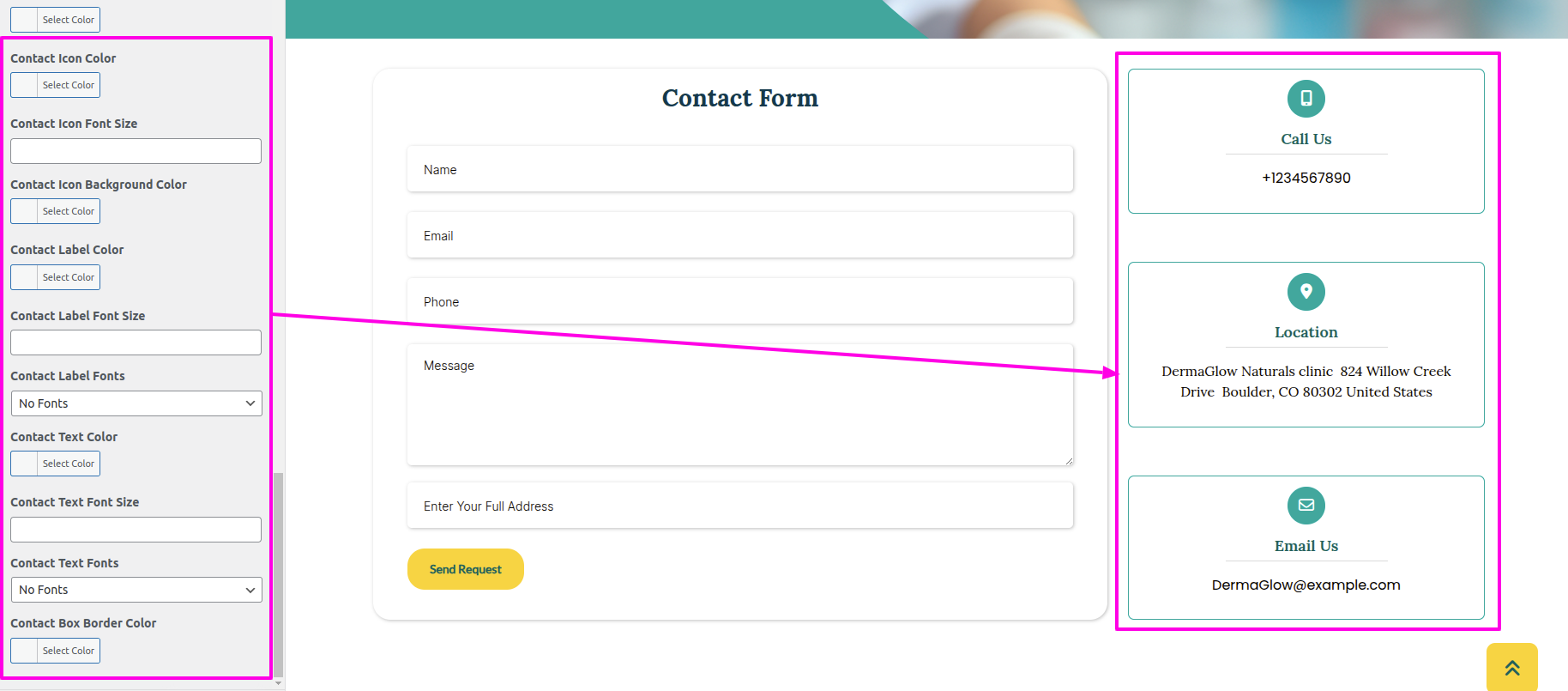Select color for Contact Box Border Color

coord(55,651)
